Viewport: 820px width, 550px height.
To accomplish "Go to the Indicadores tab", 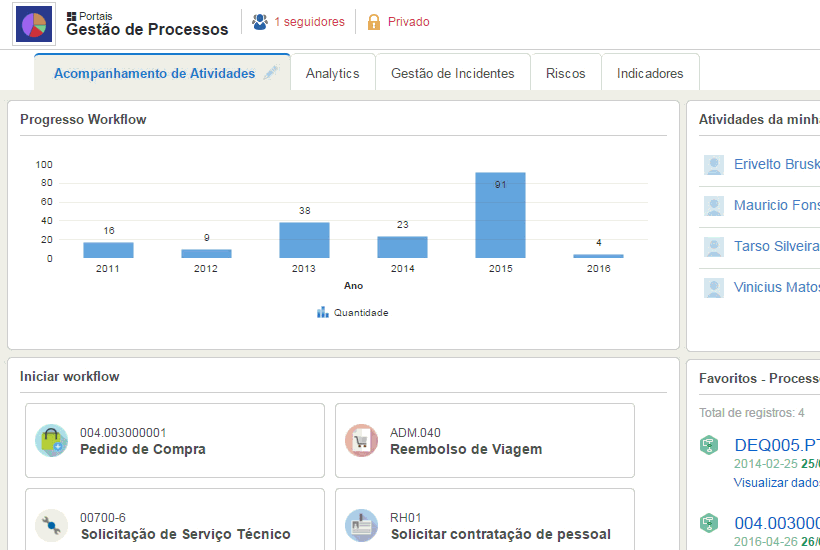I will [650, 73].
